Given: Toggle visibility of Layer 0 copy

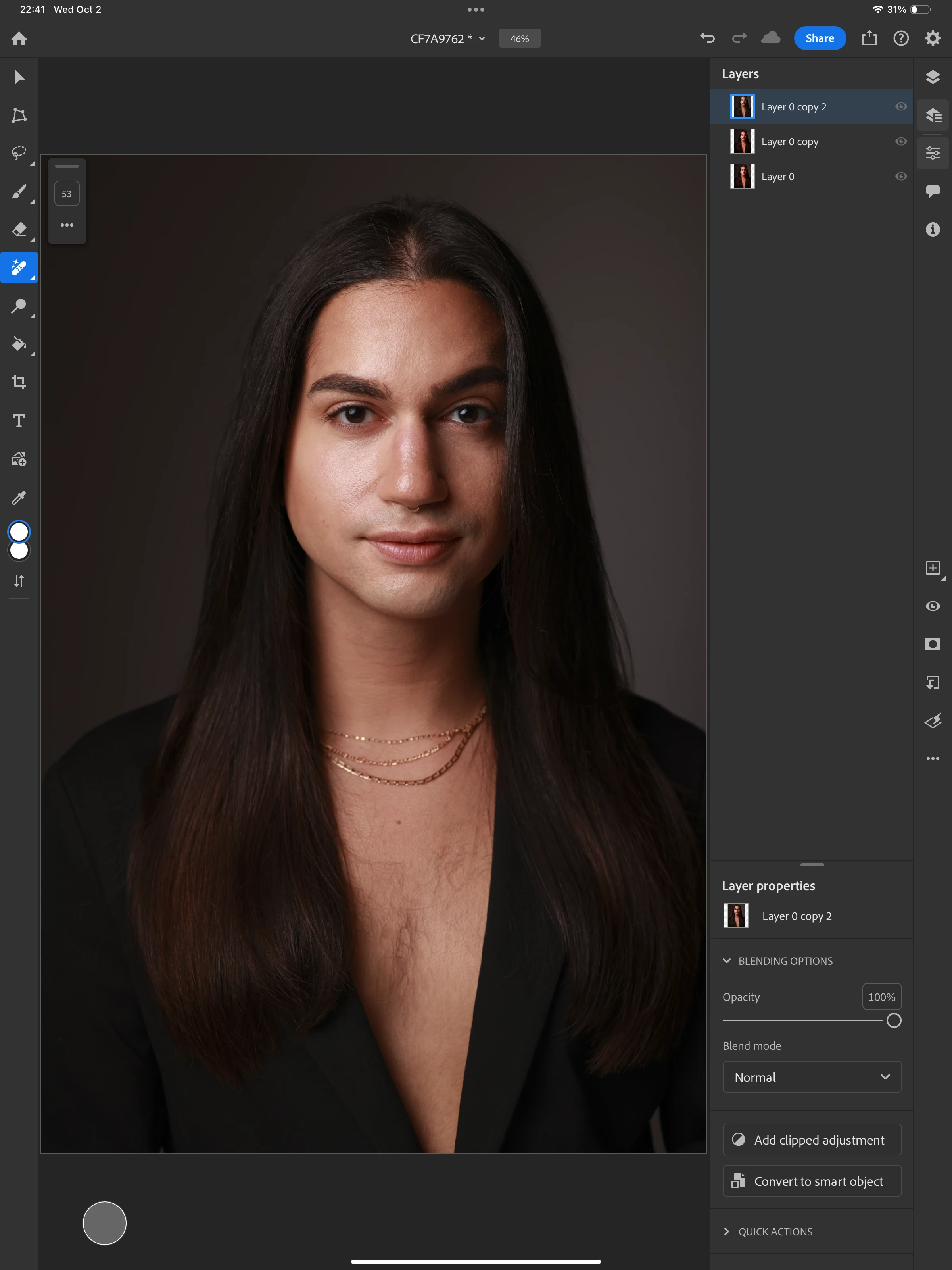Looking at the screenshot, I should point(901,142).
